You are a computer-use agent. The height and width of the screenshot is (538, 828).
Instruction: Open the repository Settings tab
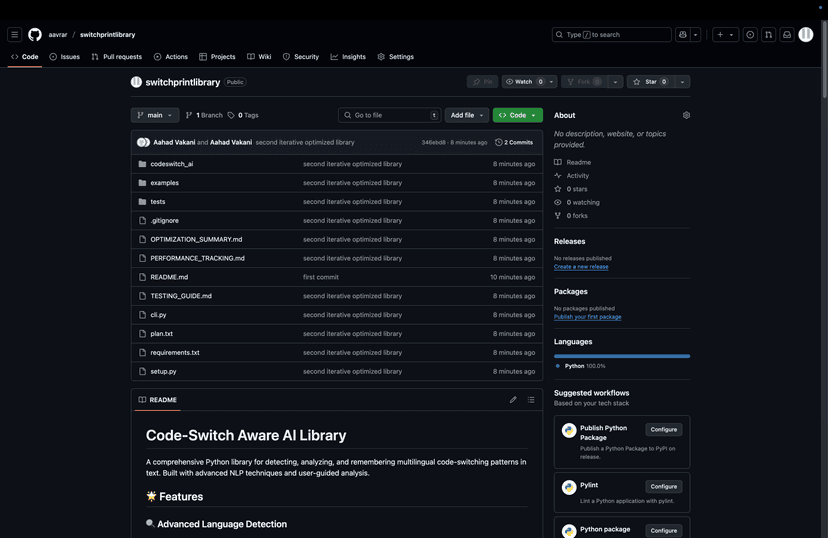[396, 56]
